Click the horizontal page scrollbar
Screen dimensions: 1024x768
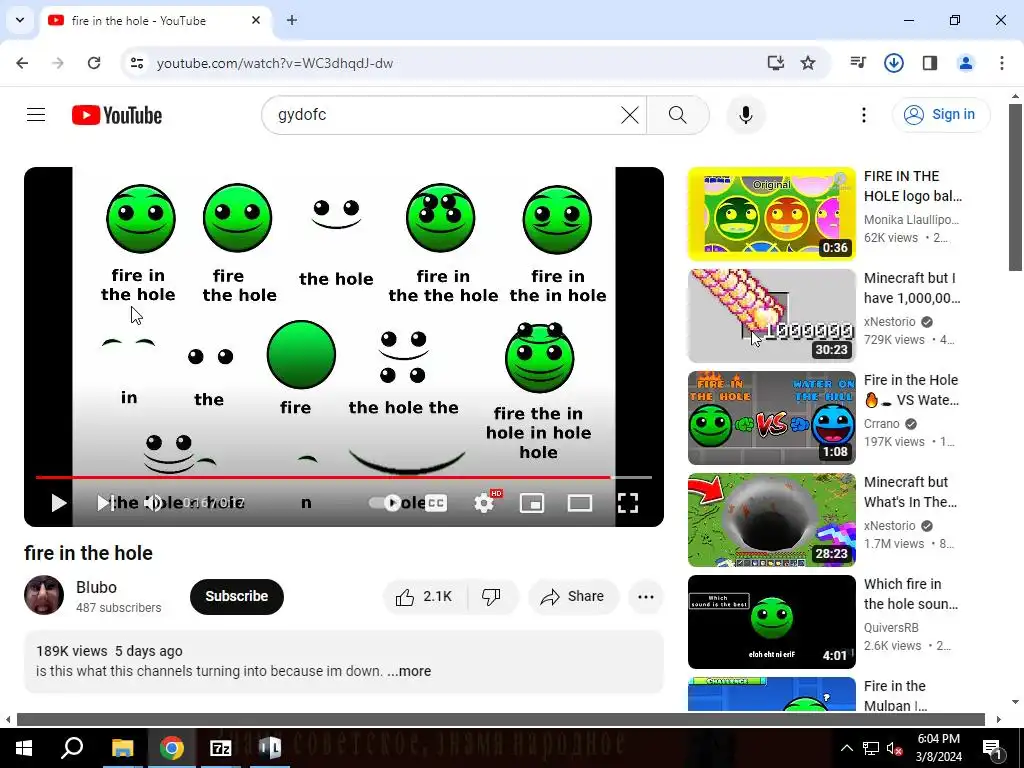[500, 720]
